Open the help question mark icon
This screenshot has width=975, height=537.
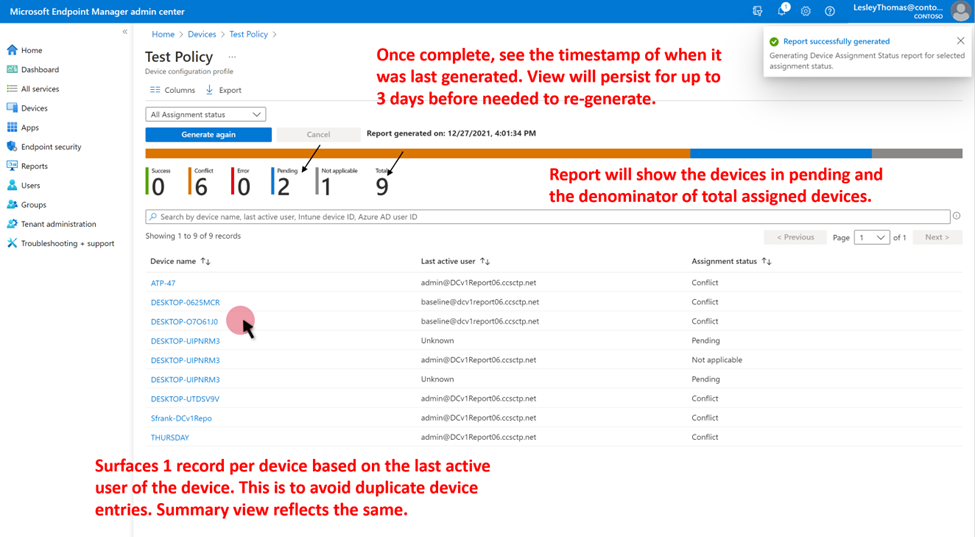click(x=829, y=11)
